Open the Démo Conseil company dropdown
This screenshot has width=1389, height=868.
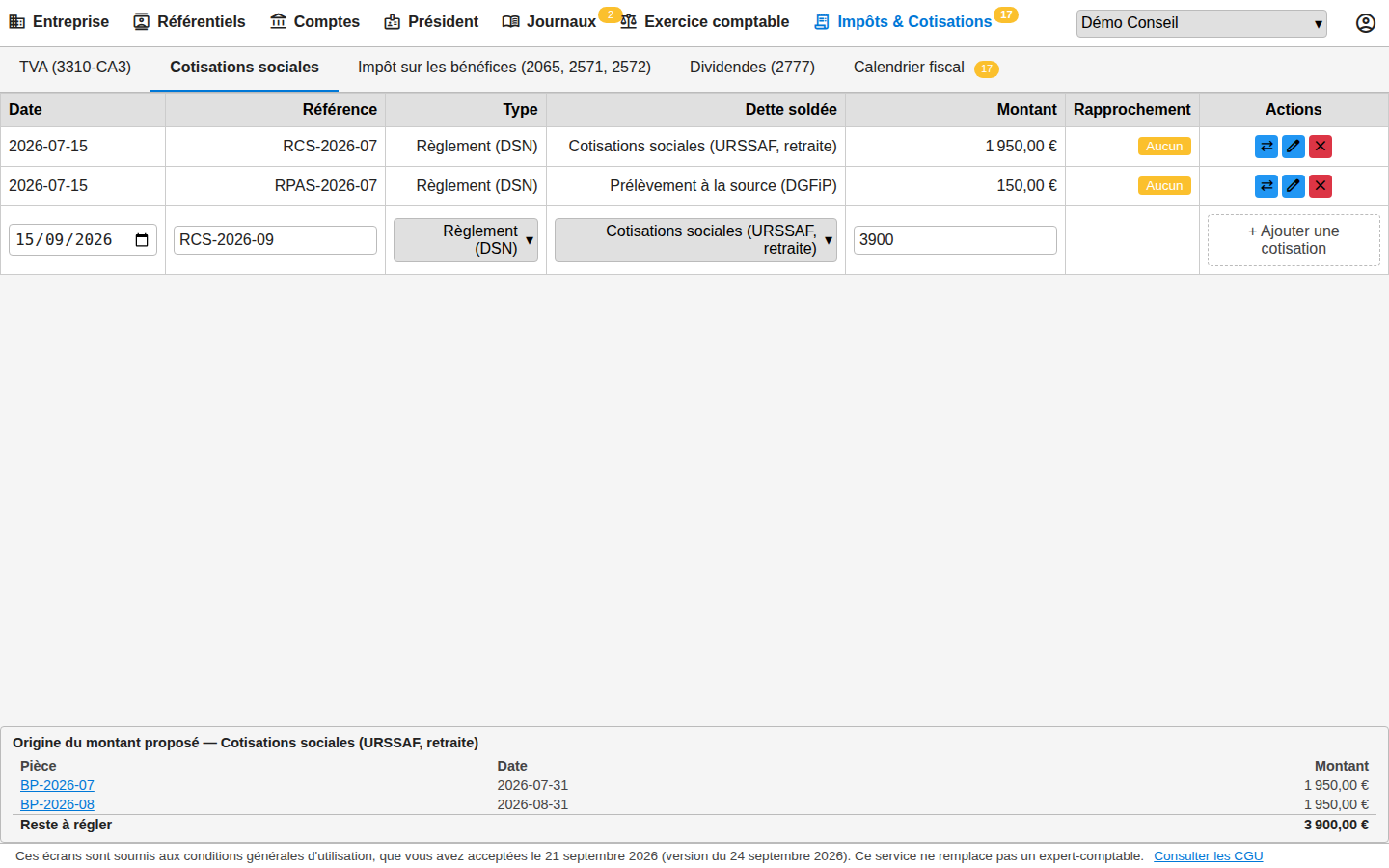coord(1202,23)
